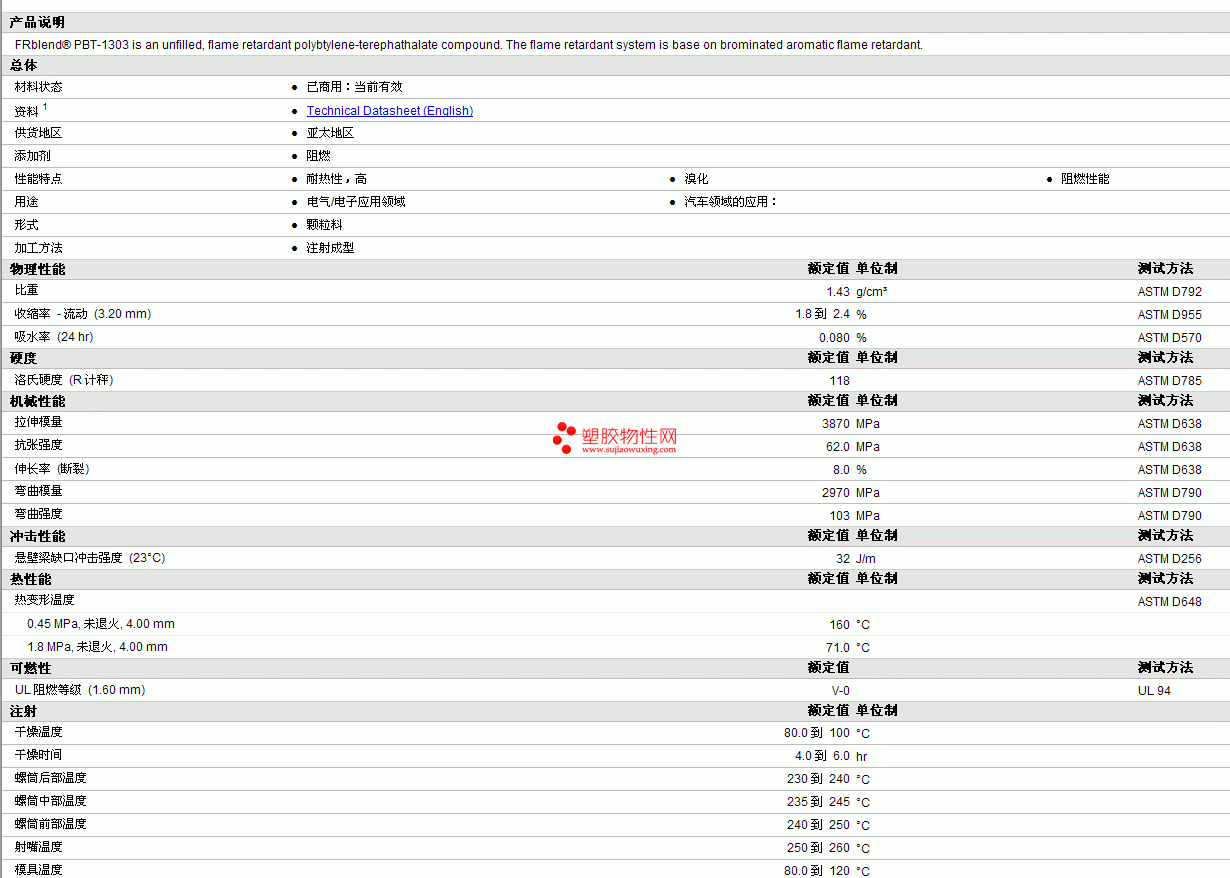Click the 4.0 到 6.0 drying time value
This screenshot has width=1230, height=878.
point(823,756)
